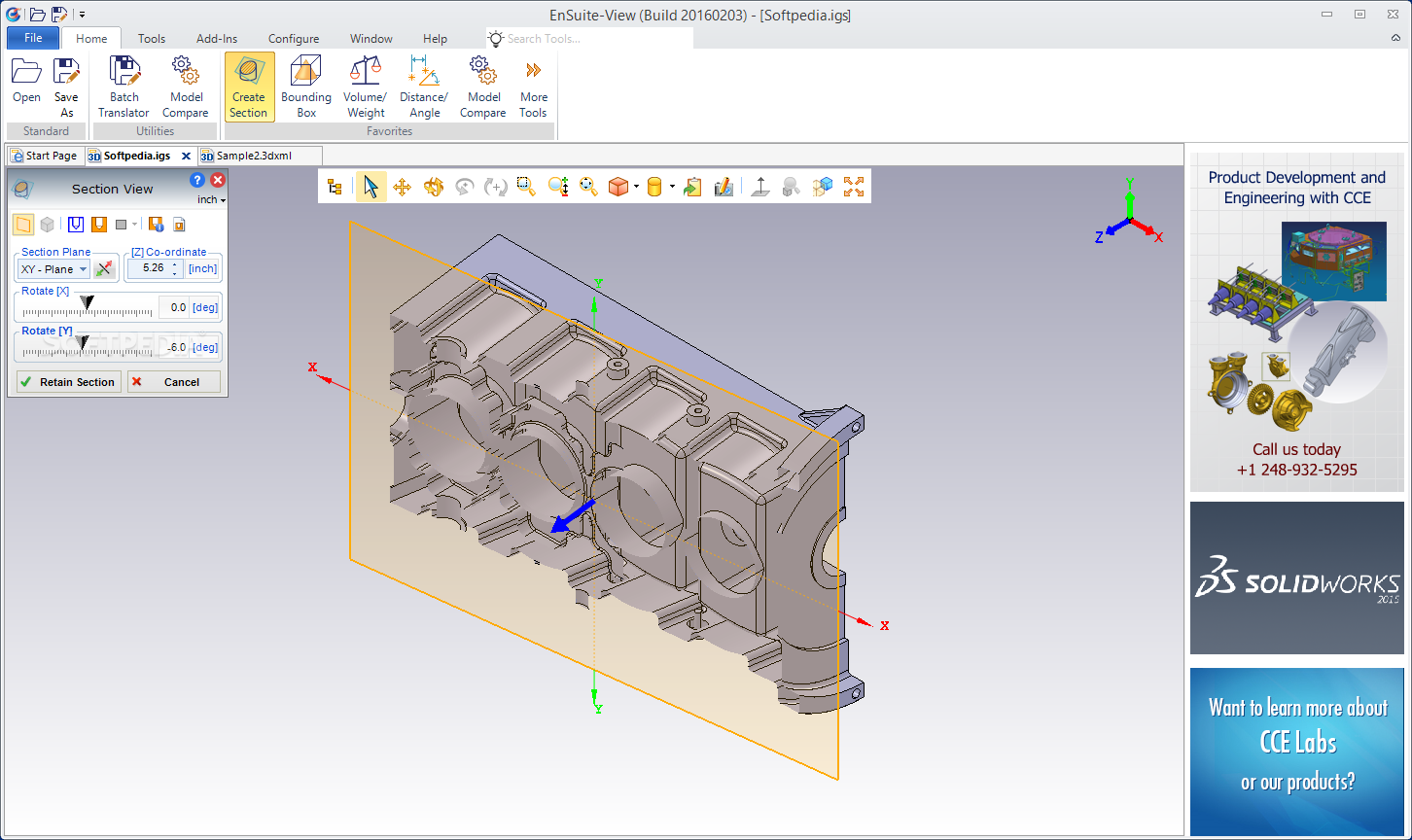Switch to the Start Page document tab
The width and height of the screenshot is (1412, 840).
[x=45, y=156]
